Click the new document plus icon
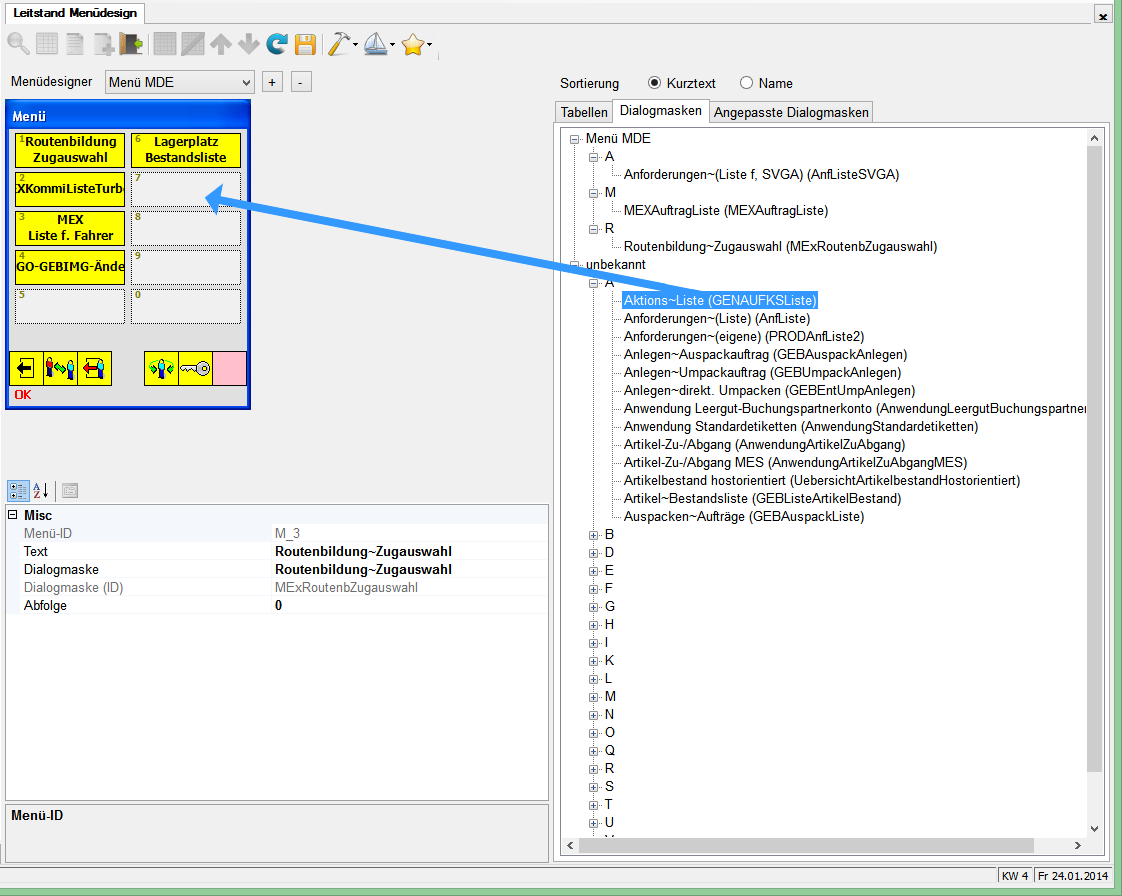The width and height of the screenshot is (1122, 896). (104, 44)
